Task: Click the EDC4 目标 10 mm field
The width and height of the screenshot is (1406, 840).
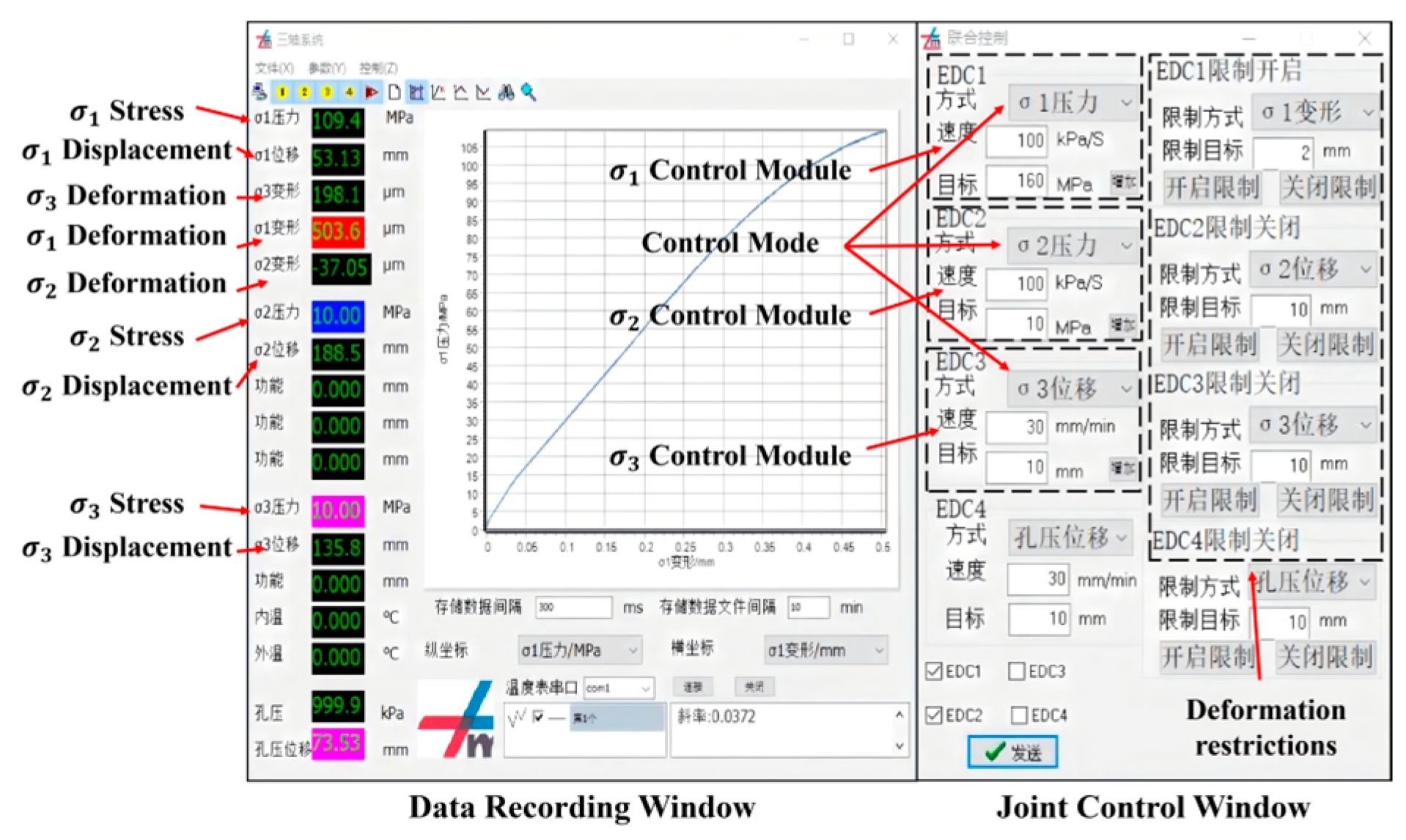Action: 1039,619
